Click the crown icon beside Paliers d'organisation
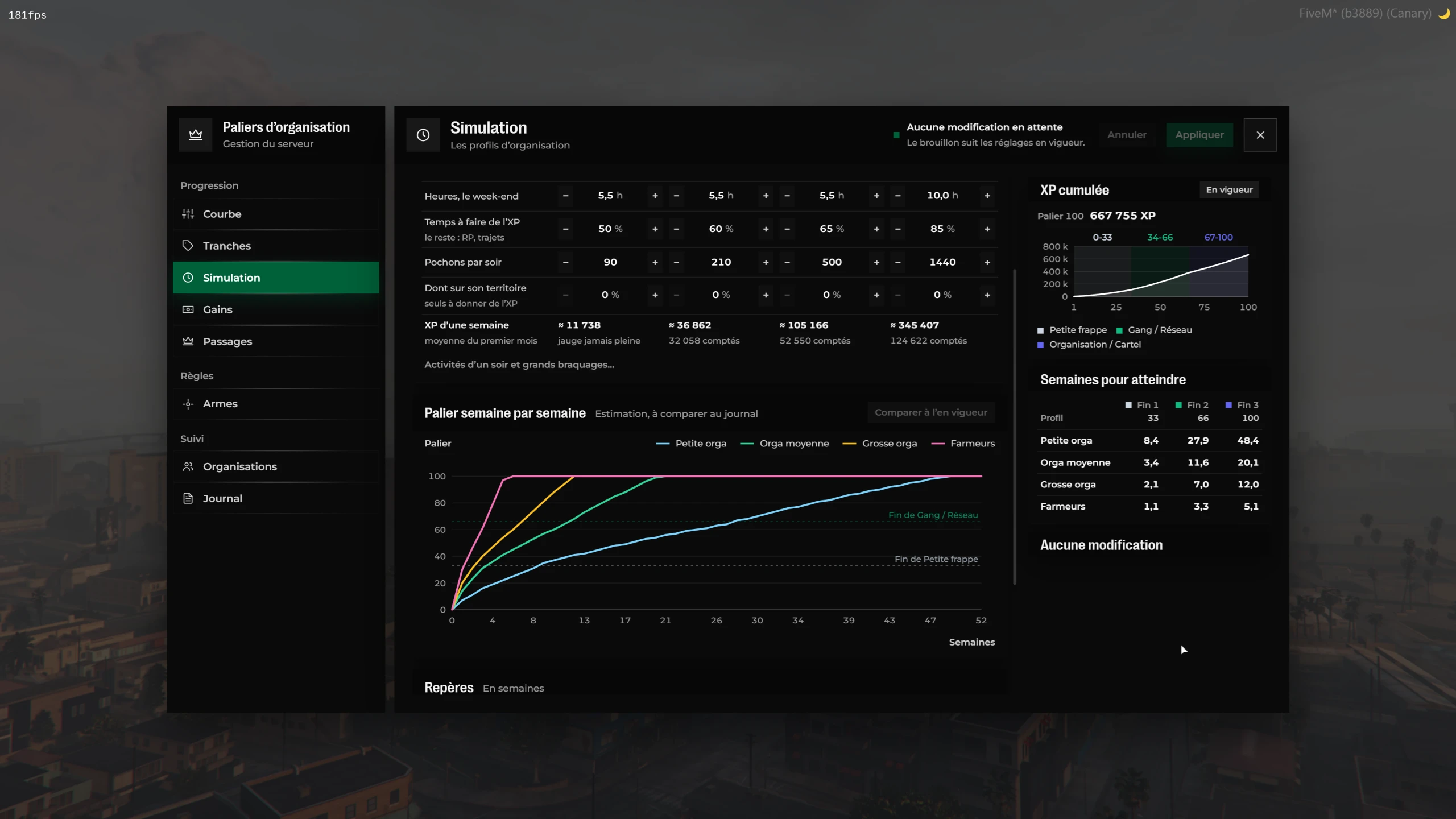The width and height of the screenshot is (1456, 819). pos(196,135)
